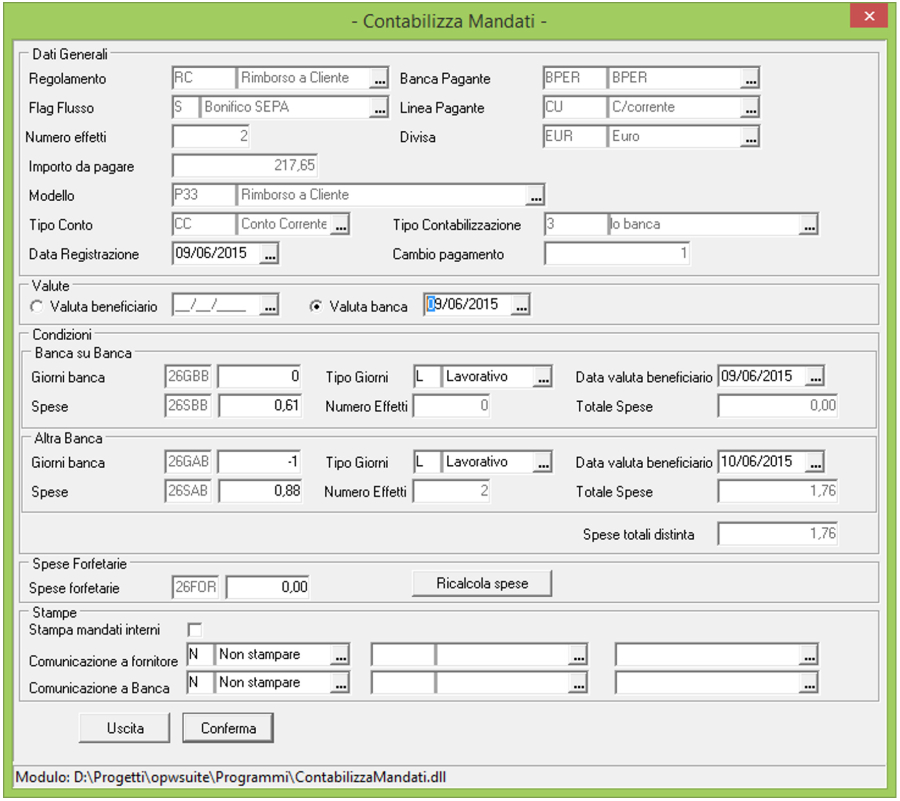Image resolution: width=900 pixels, height=801 pixels.
Task: Open lookup for Linea Pagante field
Action: coord(750,108)
